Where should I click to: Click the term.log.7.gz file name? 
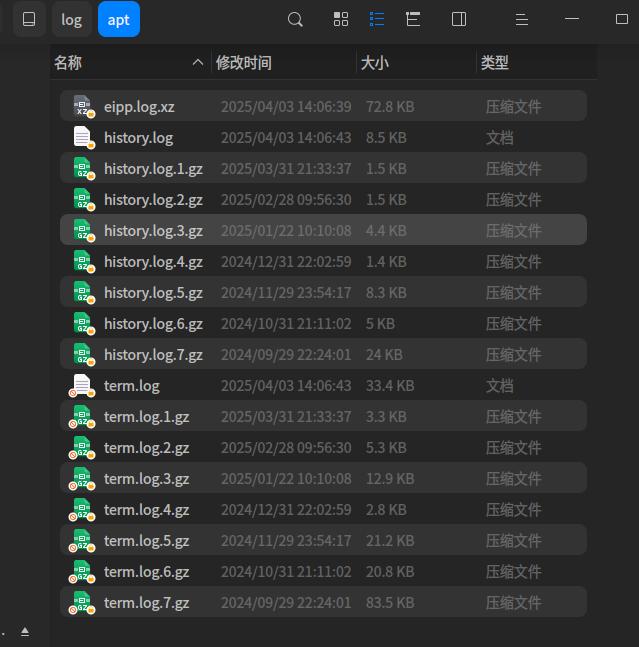coord(146,603)
